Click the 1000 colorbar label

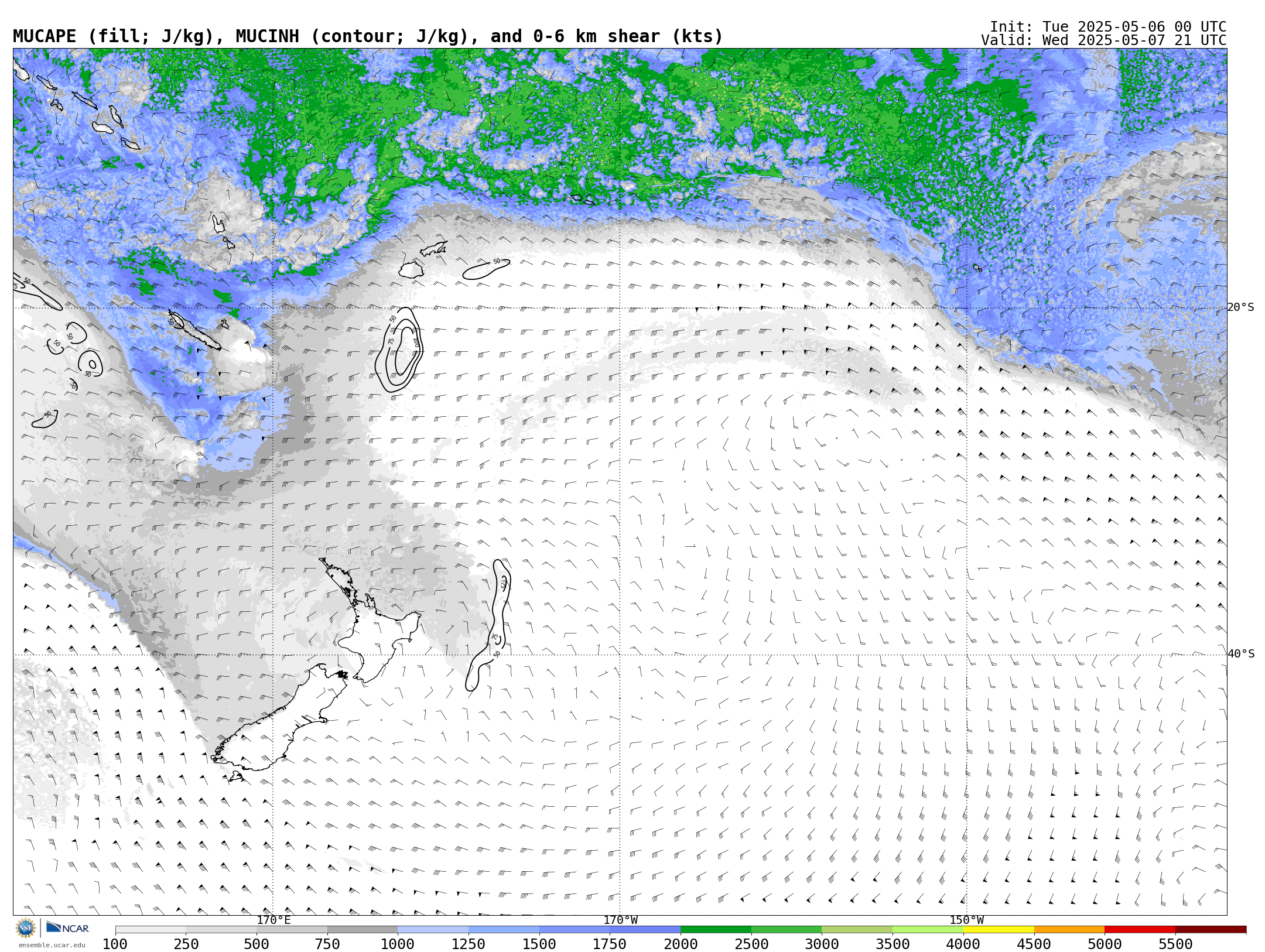point(398,944)
